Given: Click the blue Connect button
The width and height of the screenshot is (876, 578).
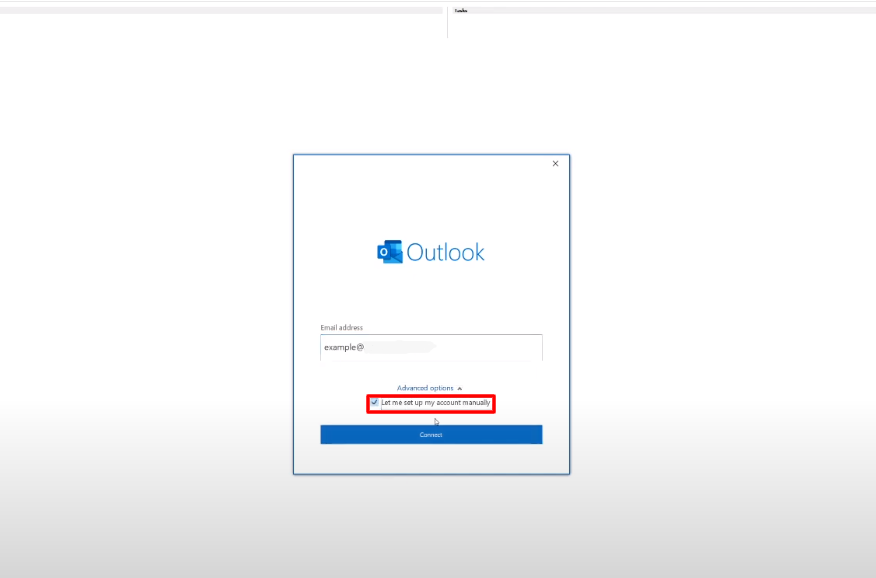Looking at the screenshot, I should 431,434.
